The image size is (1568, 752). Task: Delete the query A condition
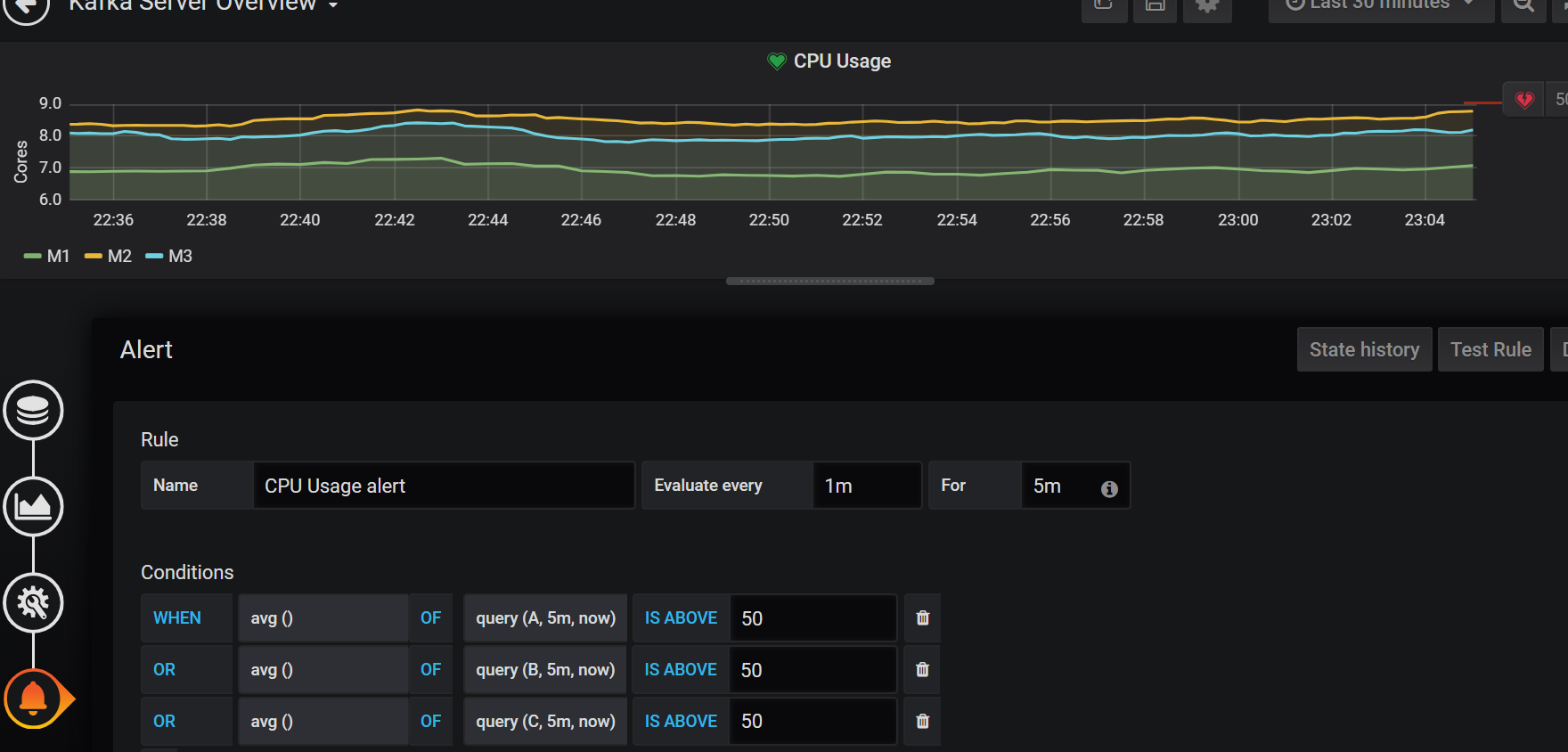[922, 618]
